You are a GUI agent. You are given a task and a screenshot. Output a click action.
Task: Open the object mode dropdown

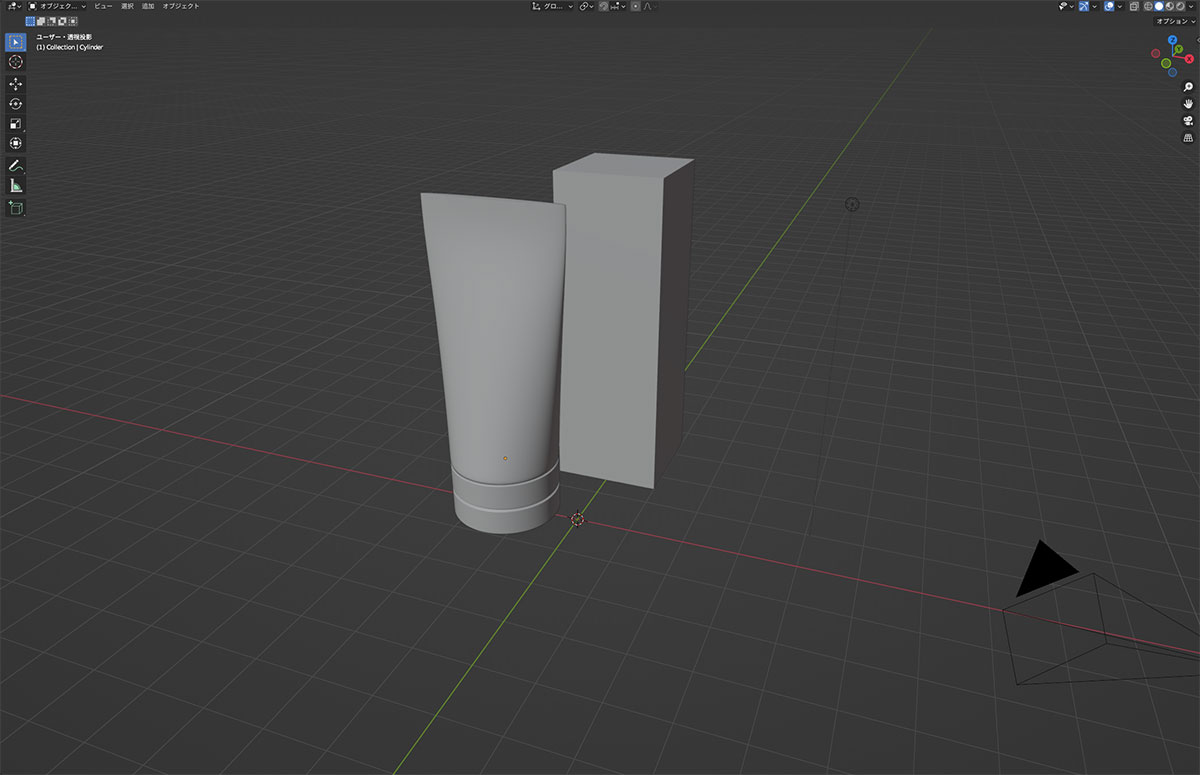(x=56, y=6)
